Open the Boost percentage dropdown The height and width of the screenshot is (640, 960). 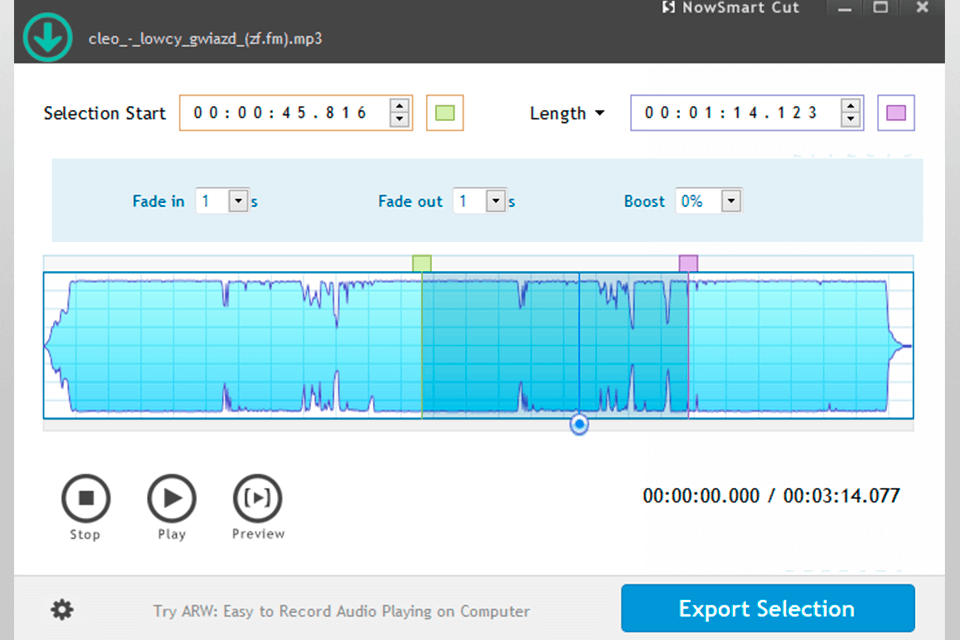point(731,201)
